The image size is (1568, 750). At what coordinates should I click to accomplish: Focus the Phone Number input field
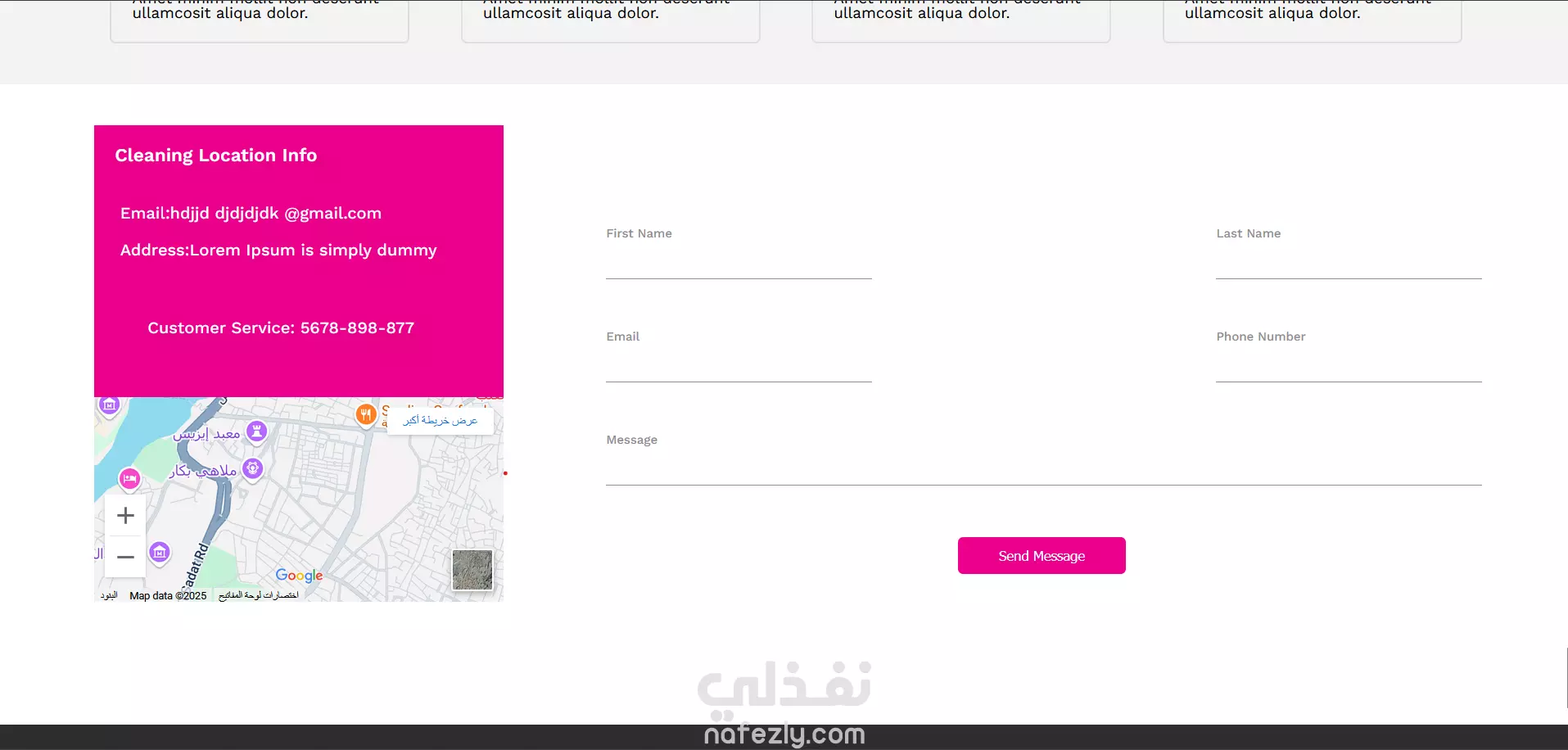1349,367
